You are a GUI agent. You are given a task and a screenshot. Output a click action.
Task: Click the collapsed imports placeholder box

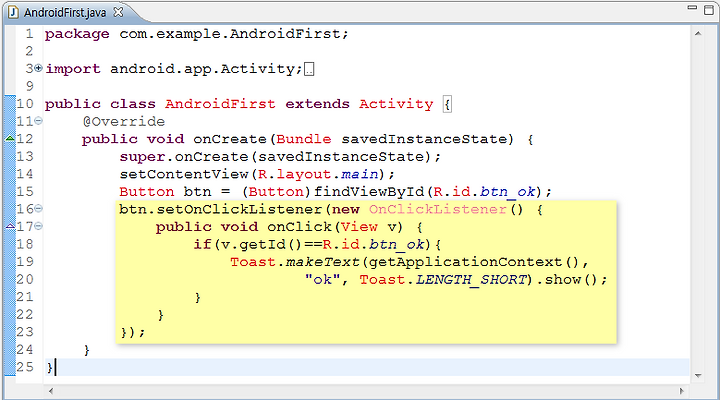point(309,69)
